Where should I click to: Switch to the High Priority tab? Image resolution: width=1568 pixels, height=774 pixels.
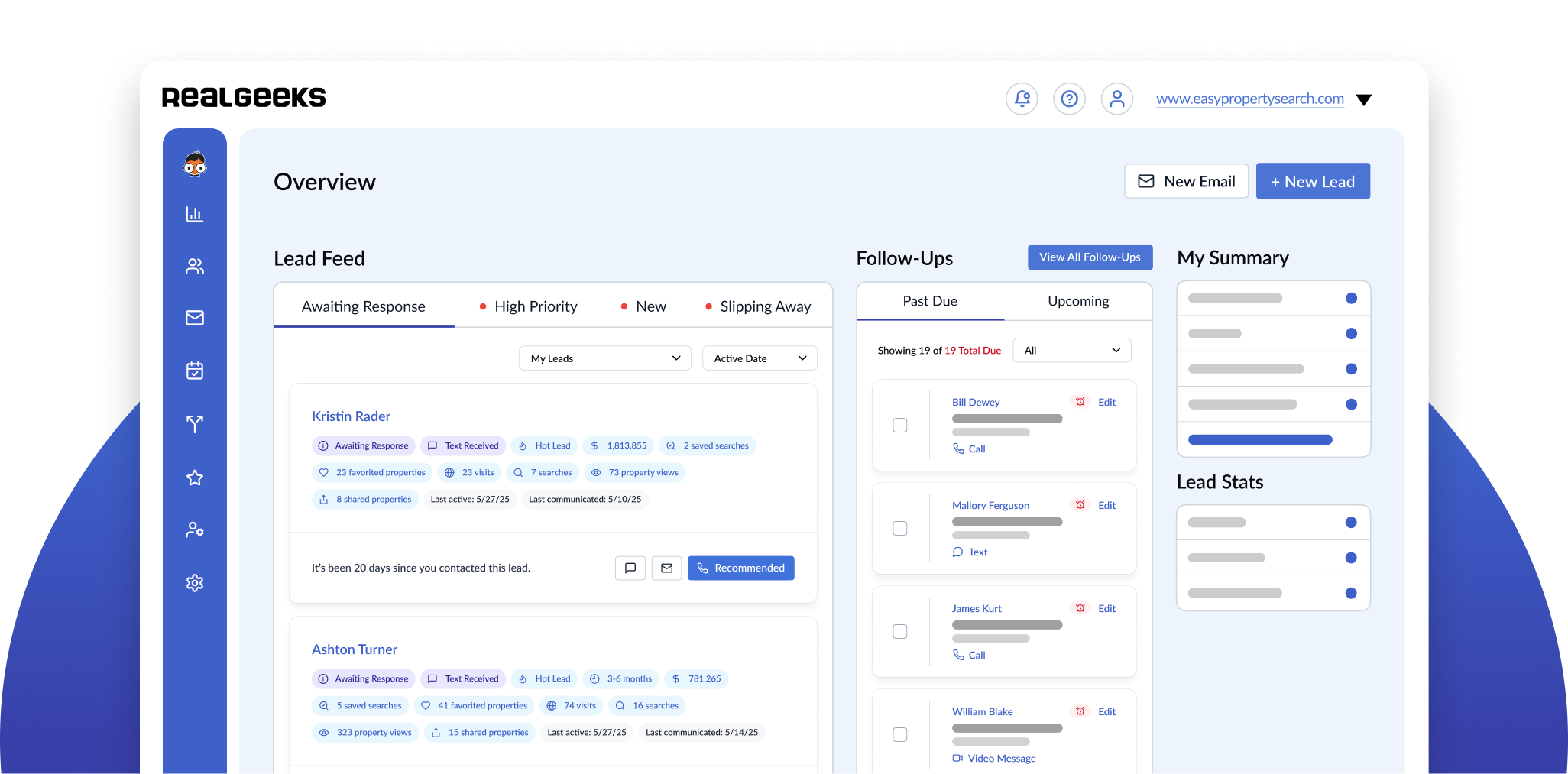535,306
